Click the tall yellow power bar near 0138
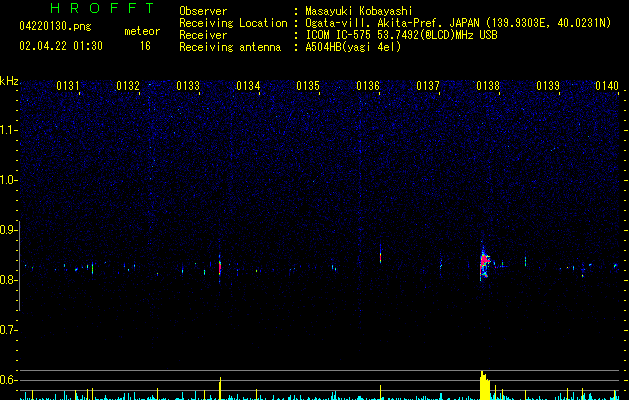 [x=485, y=386]
